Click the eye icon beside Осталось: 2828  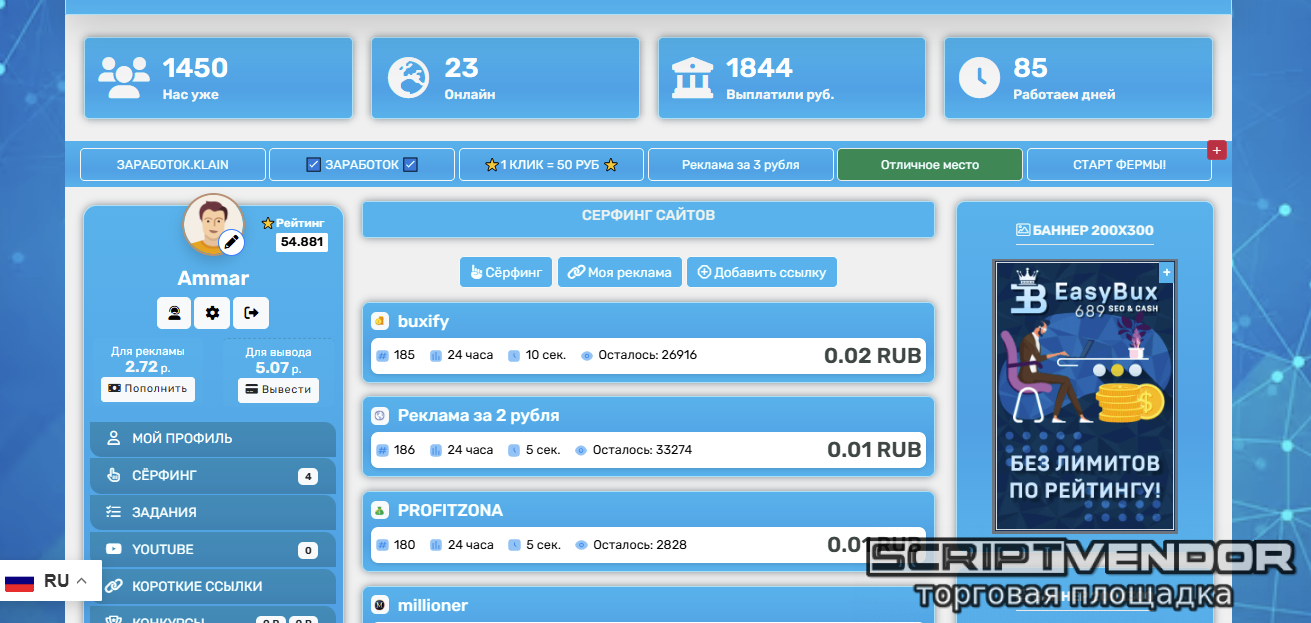[x=581, y=545]
